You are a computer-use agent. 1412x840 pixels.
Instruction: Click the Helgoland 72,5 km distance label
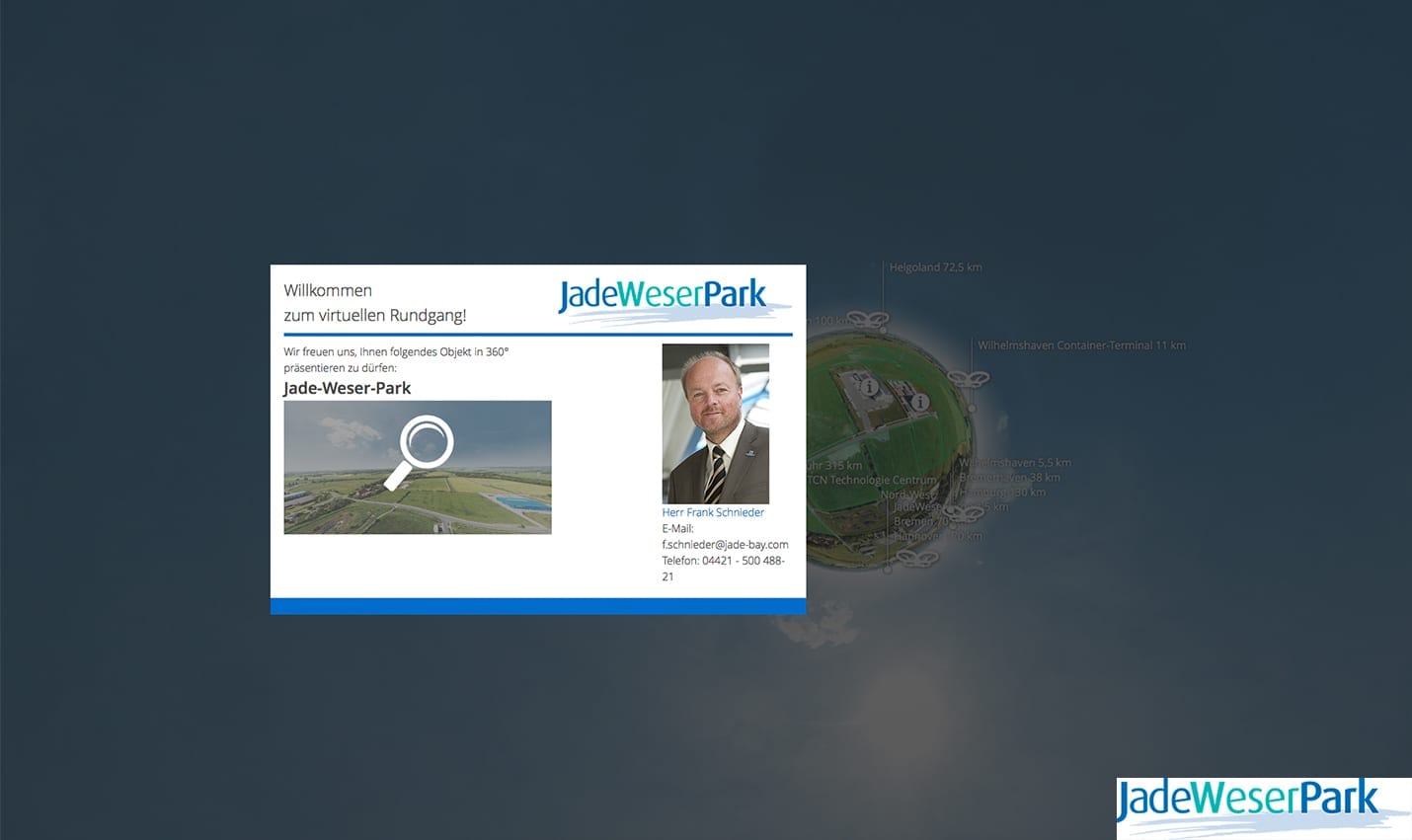[x=934, y=267]
